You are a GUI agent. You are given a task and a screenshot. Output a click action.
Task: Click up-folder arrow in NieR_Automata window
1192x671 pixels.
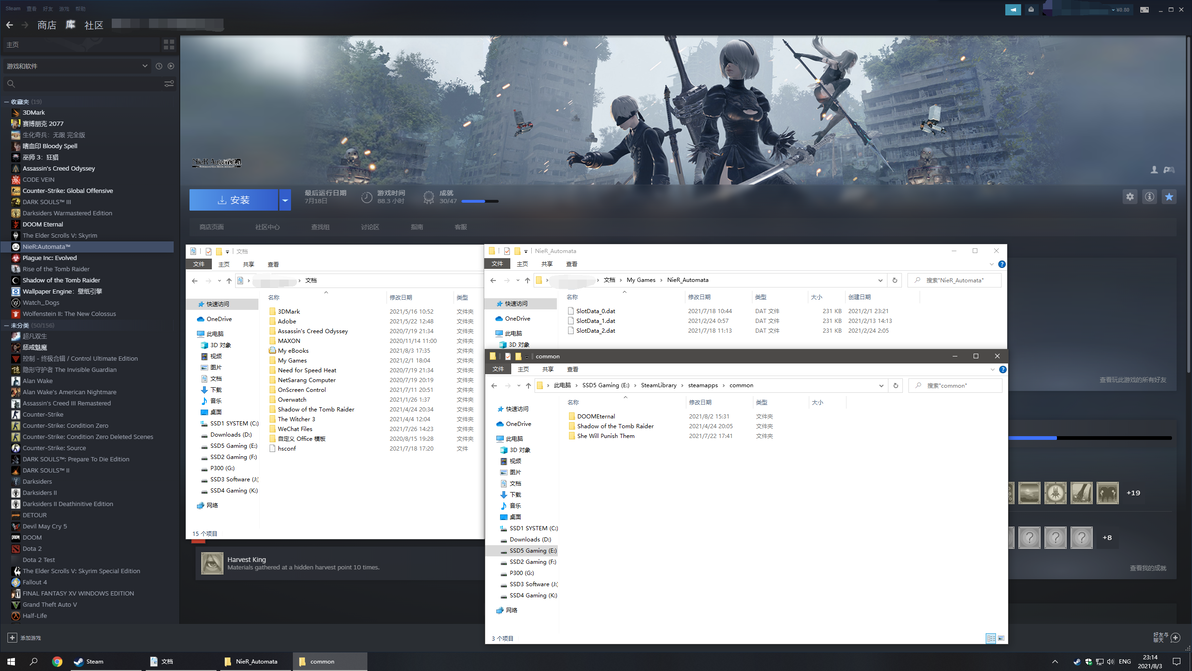(x=527, y=280)
